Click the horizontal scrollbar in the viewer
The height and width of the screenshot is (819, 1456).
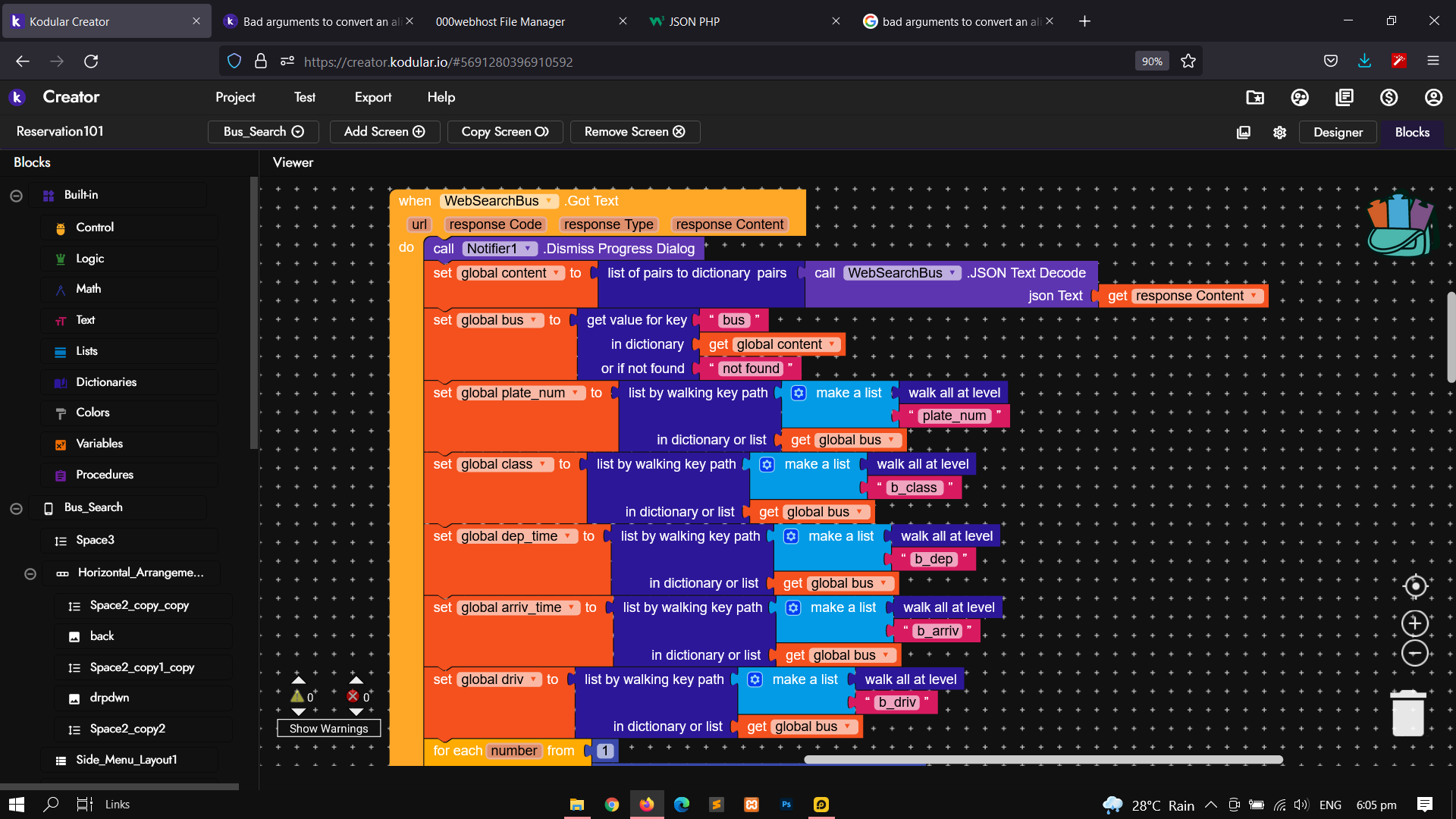pos(1043,759)
